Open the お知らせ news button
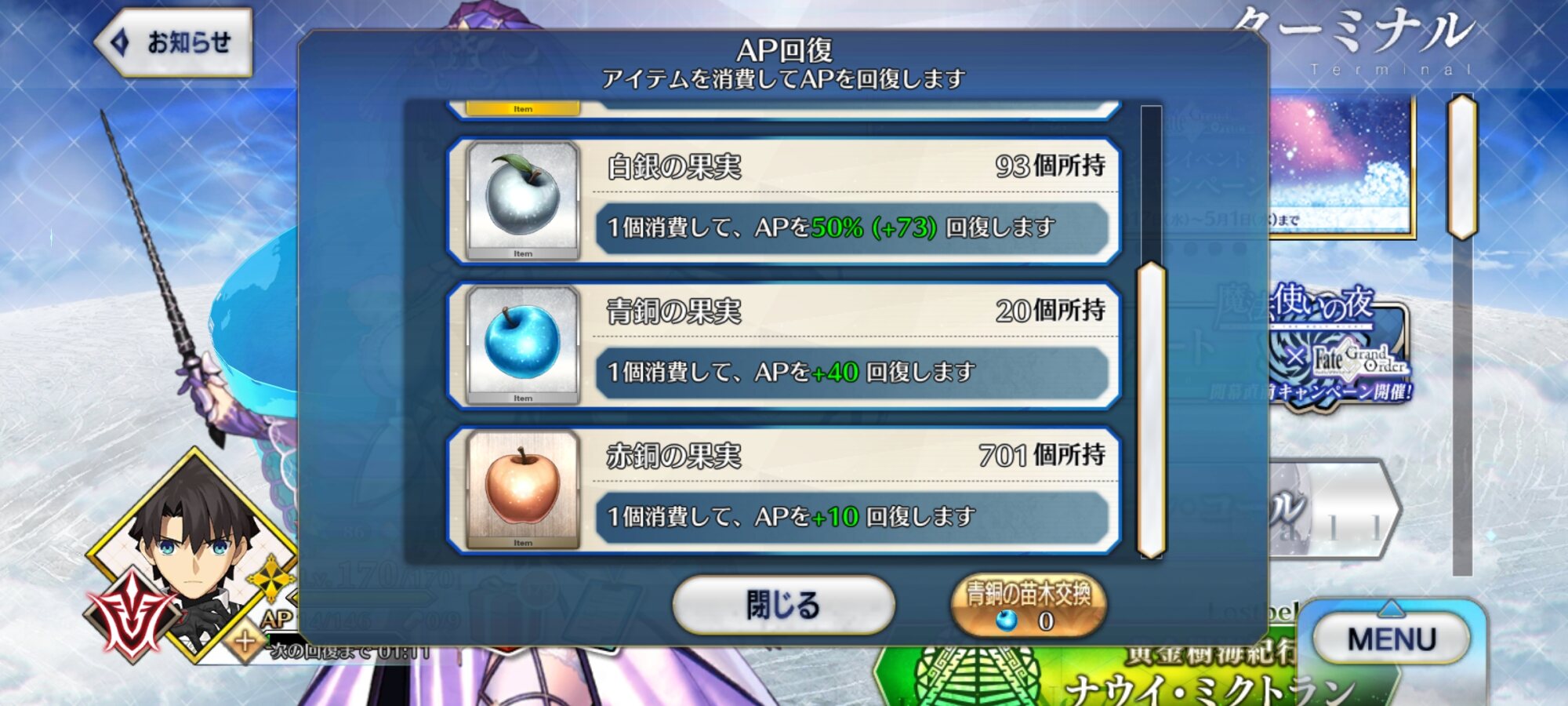The image size is (1568, 706). click(x=174, y=42)
